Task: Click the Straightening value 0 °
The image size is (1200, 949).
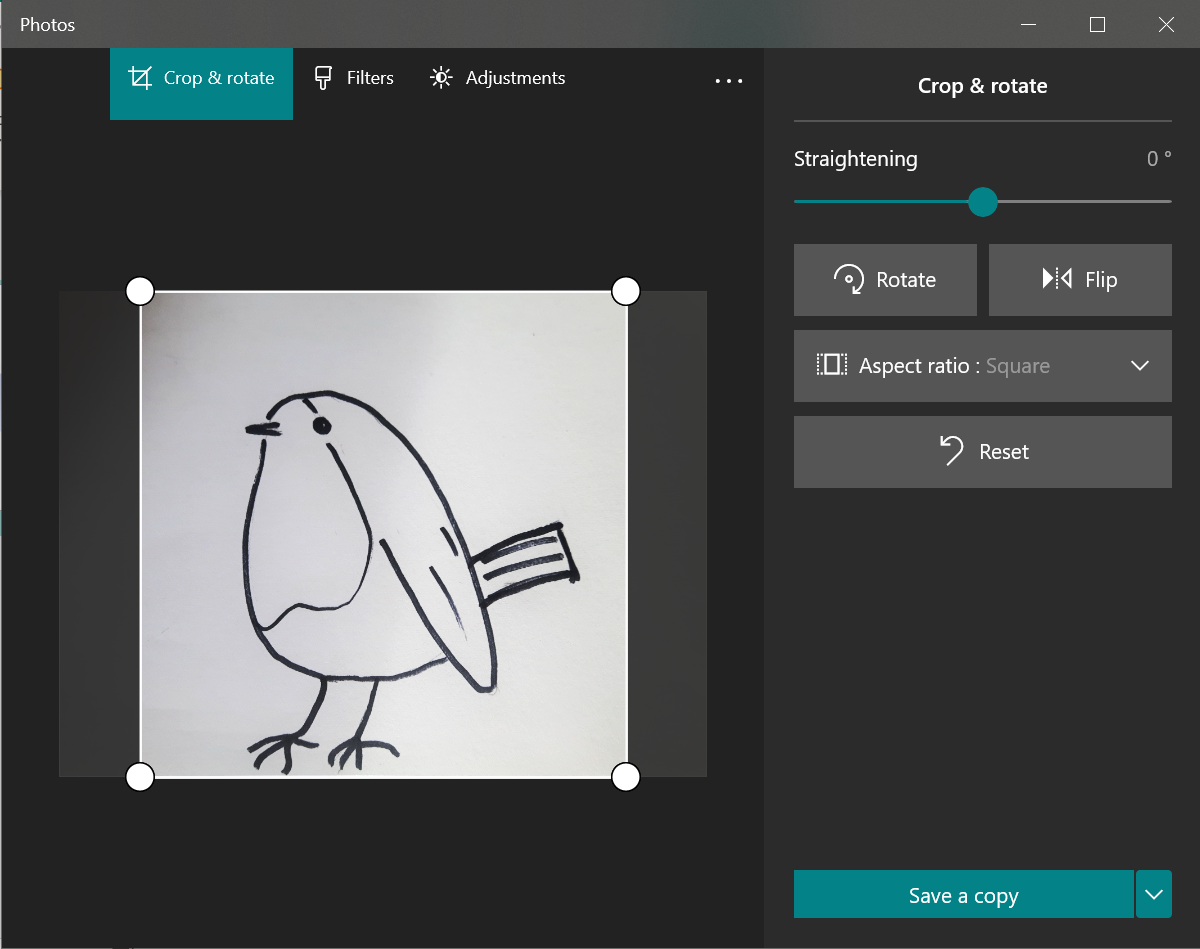Action: pos(1159,159)
